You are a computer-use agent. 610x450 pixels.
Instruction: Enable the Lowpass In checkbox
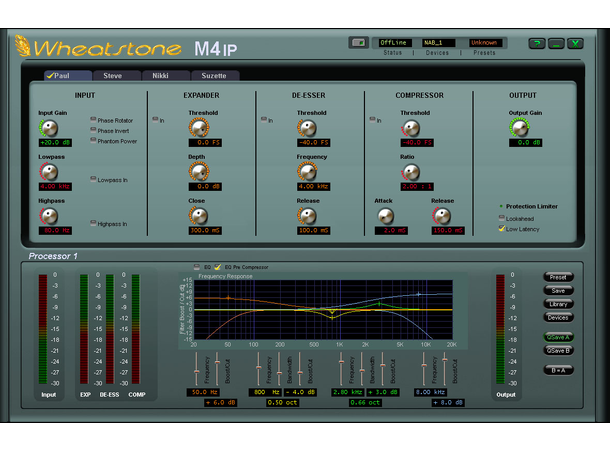pos(93,179)
